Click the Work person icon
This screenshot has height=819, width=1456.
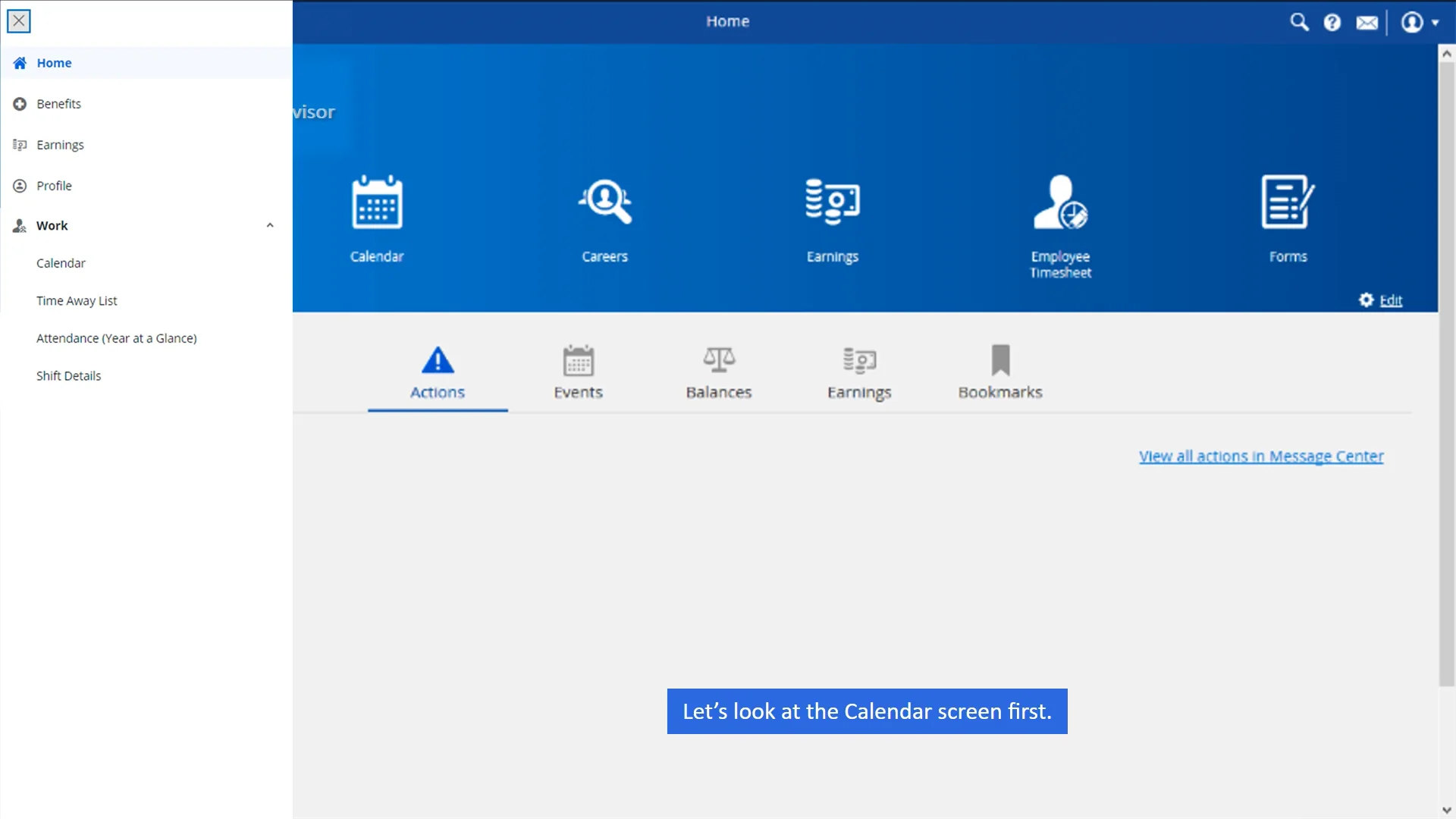point(20,225)
